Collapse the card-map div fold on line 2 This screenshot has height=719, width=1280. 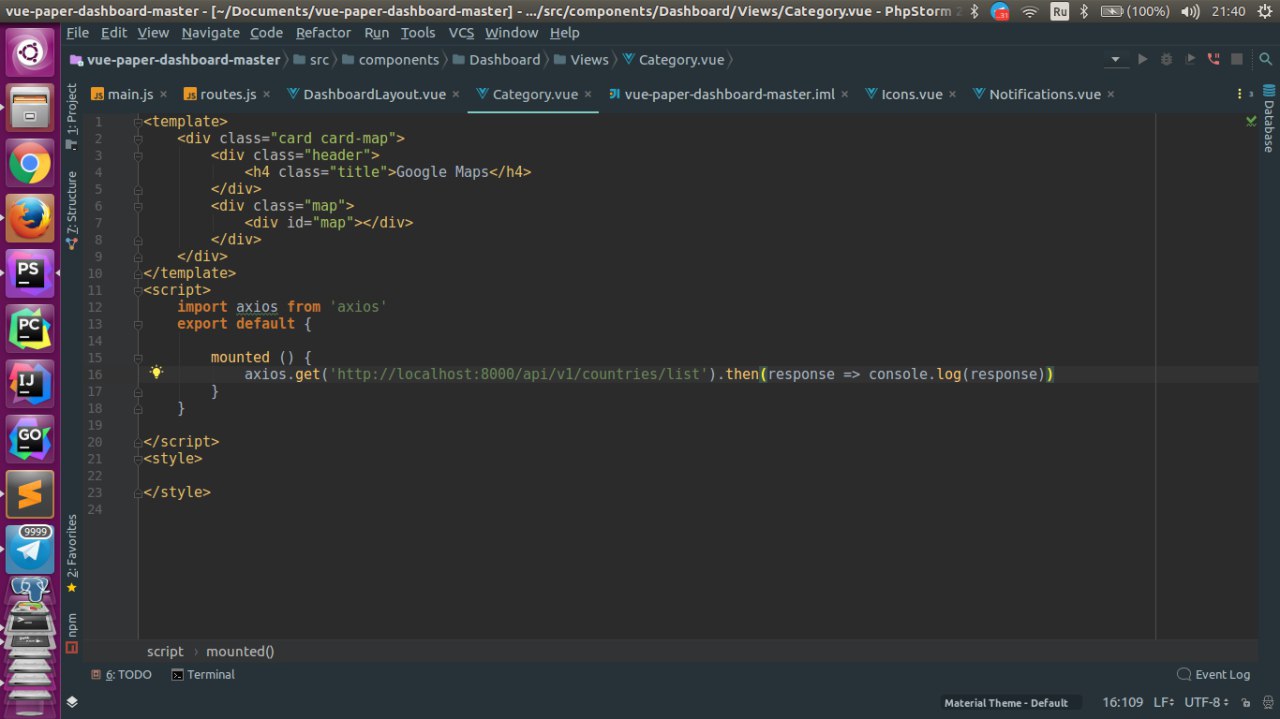[138, 138]
